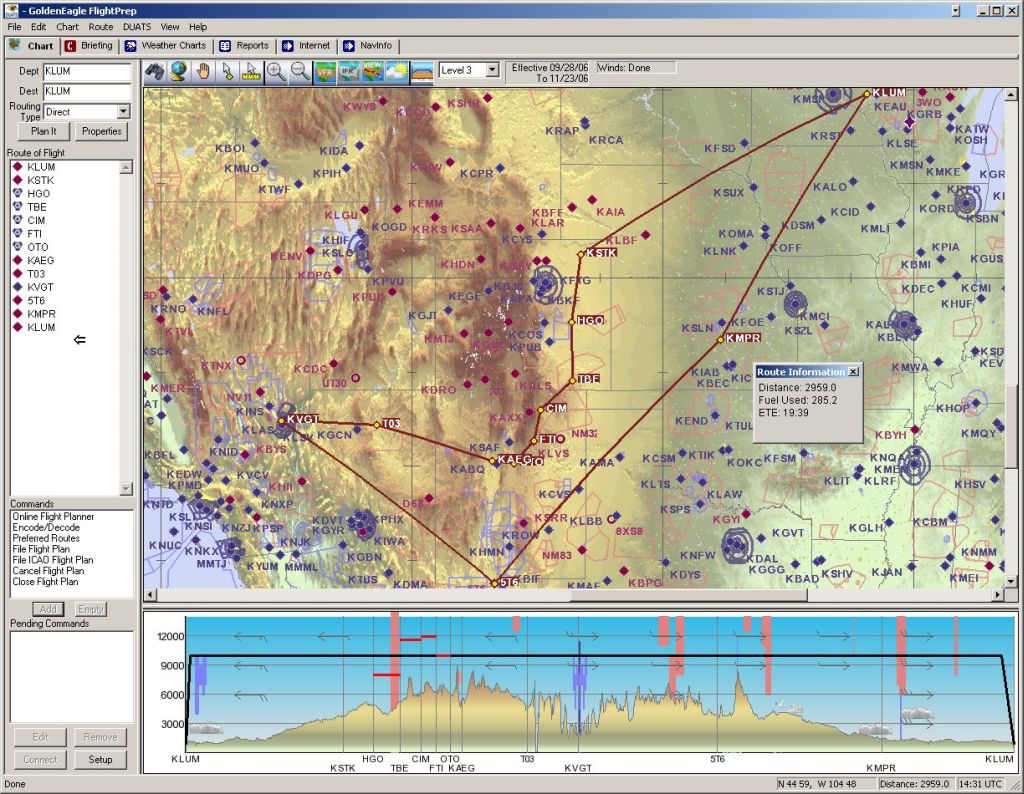Switch to the Chart tab
1024x794 pixels.
tap(32, 46)
